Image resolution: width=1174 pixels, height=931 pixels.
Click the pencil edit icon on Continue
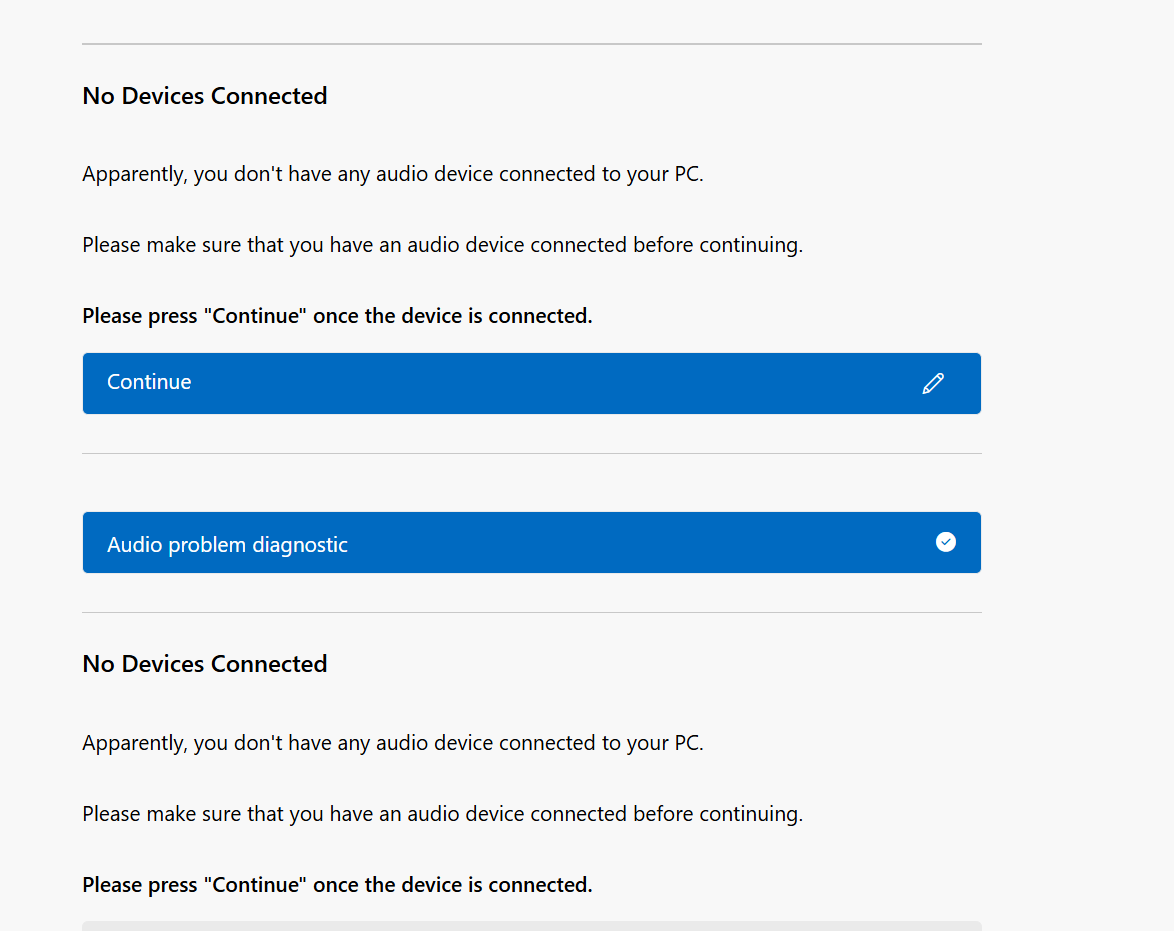(x=933, y=383)
